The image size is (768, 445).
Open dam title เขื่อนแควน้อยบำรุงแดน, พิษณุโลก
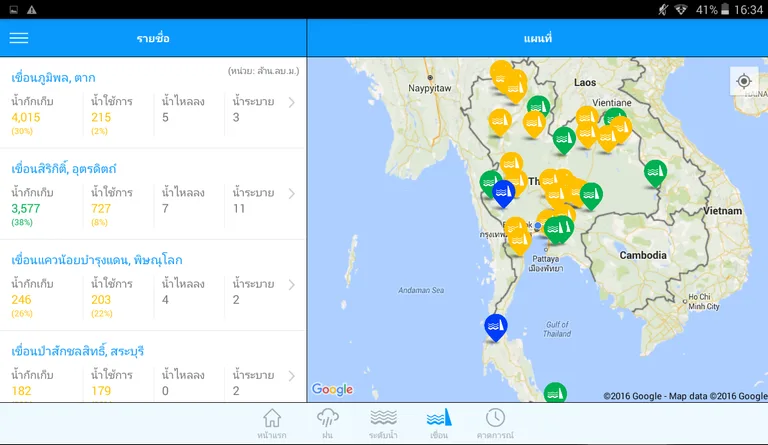(x=96, y=260)
